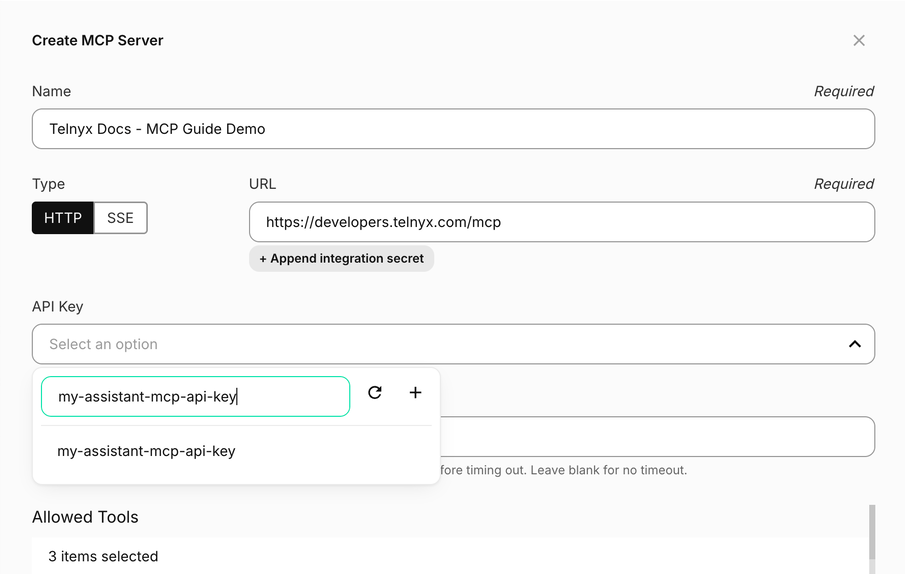Refresh the API key list

click(x=375, y=393)
